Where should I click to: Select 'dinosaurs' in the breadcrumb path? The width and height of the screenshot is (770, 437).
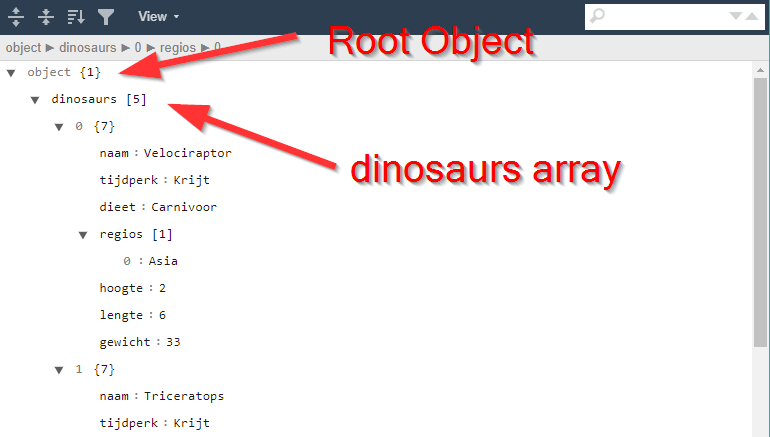[x=87, y=48]
